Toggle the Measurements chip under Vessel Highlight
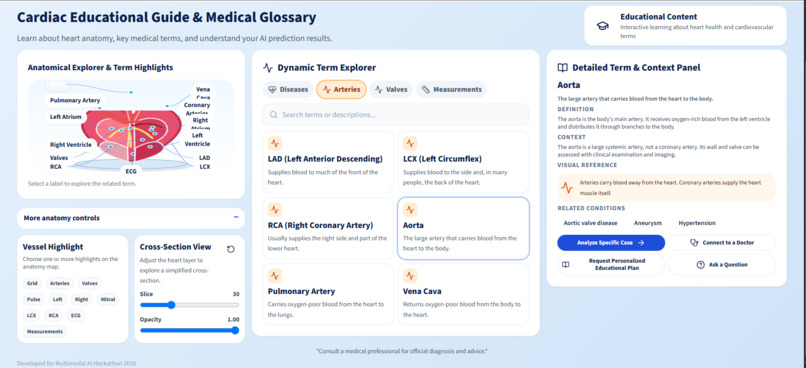The width and height of the screenshot is (806, 368). [x=45, y=332]
